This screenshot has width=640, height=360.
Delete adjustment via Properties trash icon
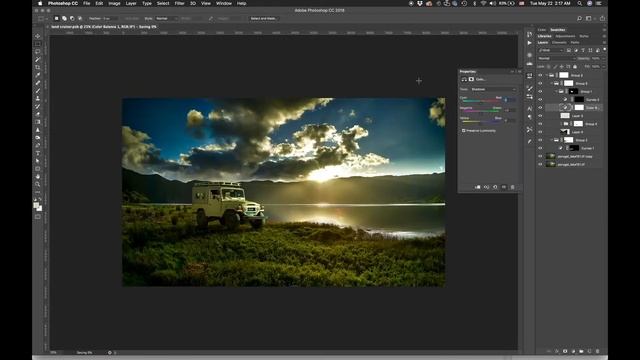(513, 187)
